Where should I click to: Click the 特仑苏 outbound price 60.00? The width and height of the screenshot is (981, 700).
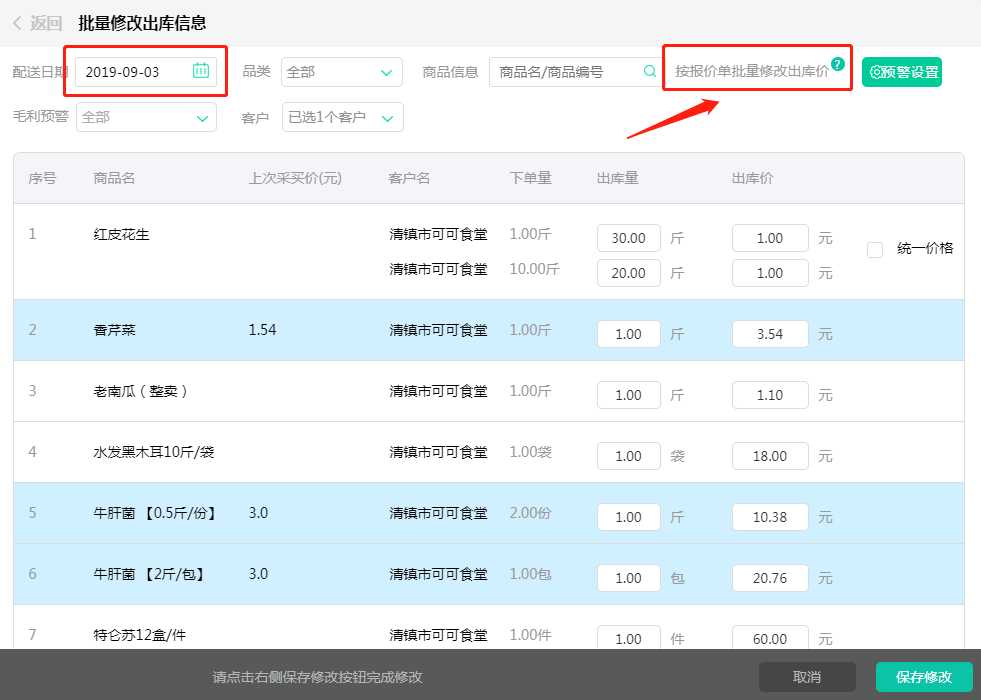click(x=770, y=638)
